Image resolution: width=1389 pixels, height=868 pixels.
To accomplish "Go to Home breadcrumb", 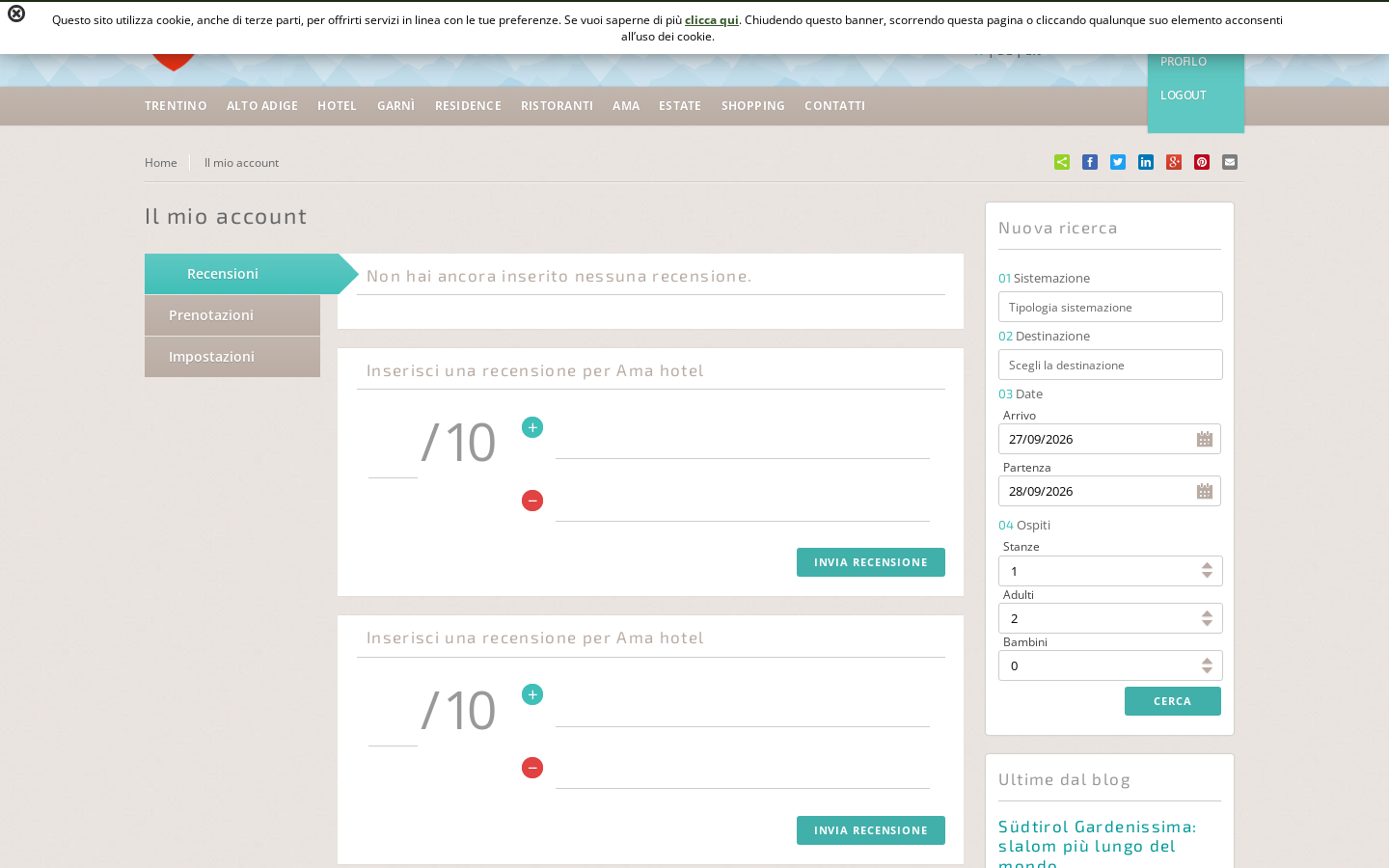I will [161, 163].
